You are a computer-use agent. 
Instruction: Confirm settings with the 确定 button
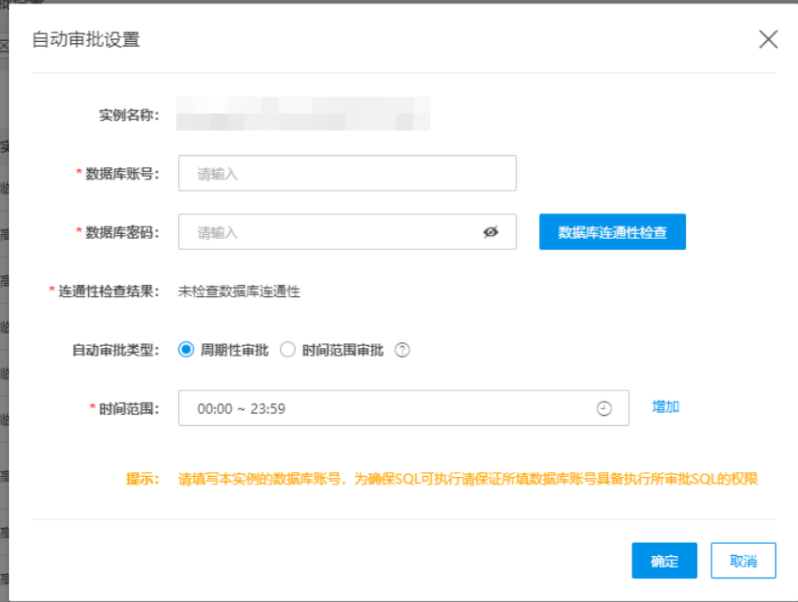click(664, 561)
